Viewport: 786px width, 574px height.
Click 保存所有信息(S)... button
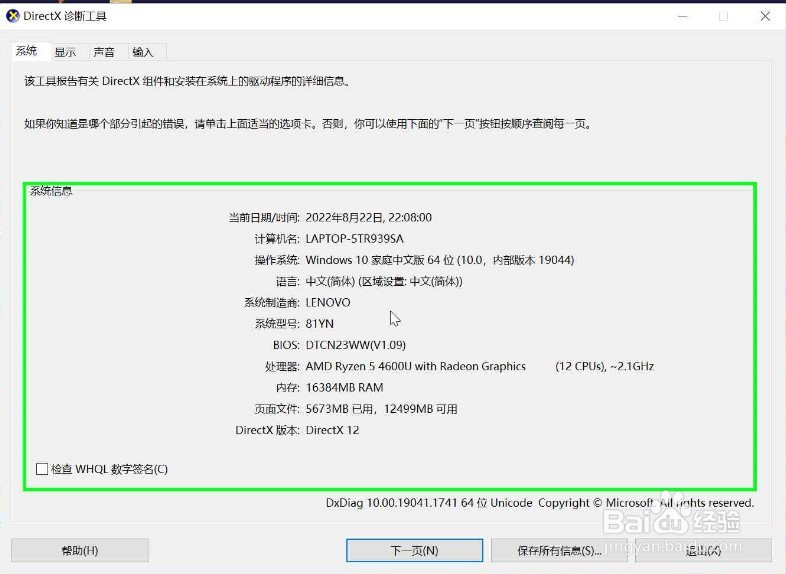coord(559,550)
